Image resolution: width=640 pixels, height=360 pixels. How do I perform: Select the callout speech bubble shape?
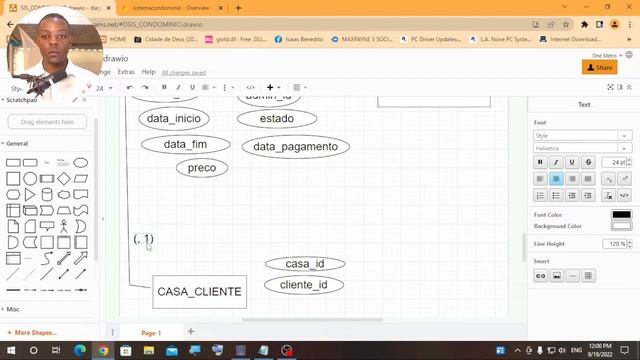[47, 226]
